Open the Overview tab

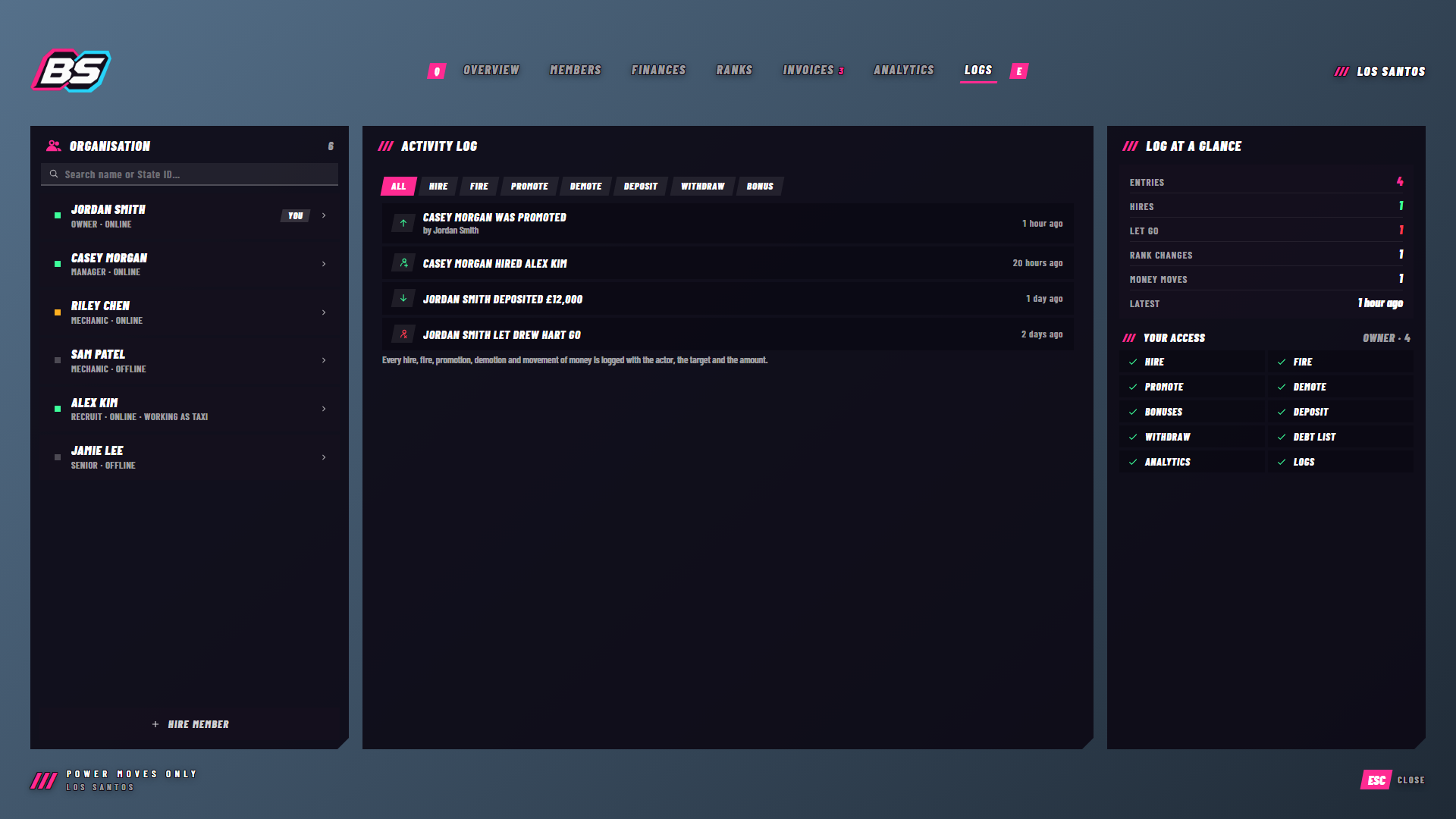[x=491, y=71]
